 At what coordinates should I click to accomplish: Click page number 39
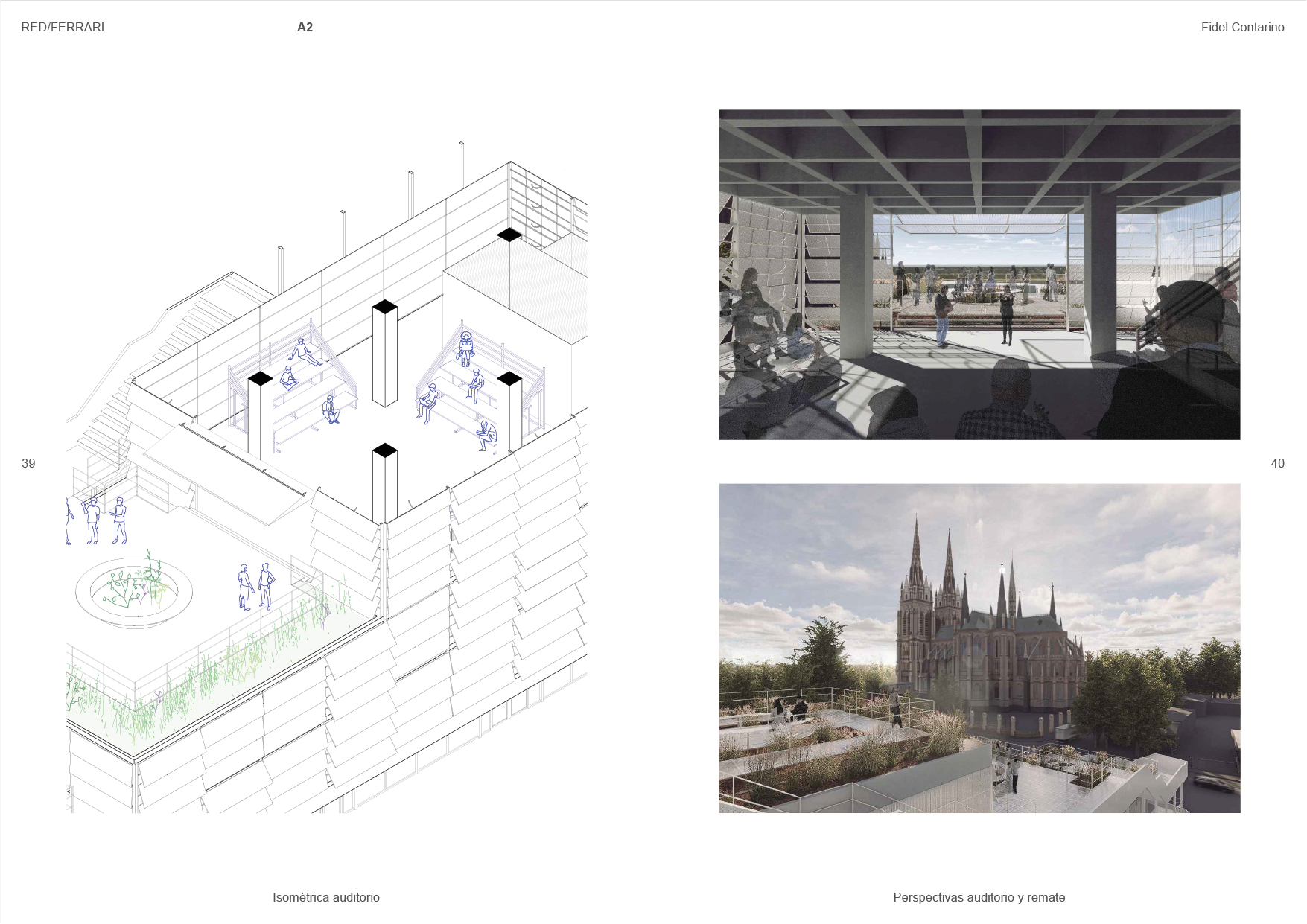click(x=28, y=463)
